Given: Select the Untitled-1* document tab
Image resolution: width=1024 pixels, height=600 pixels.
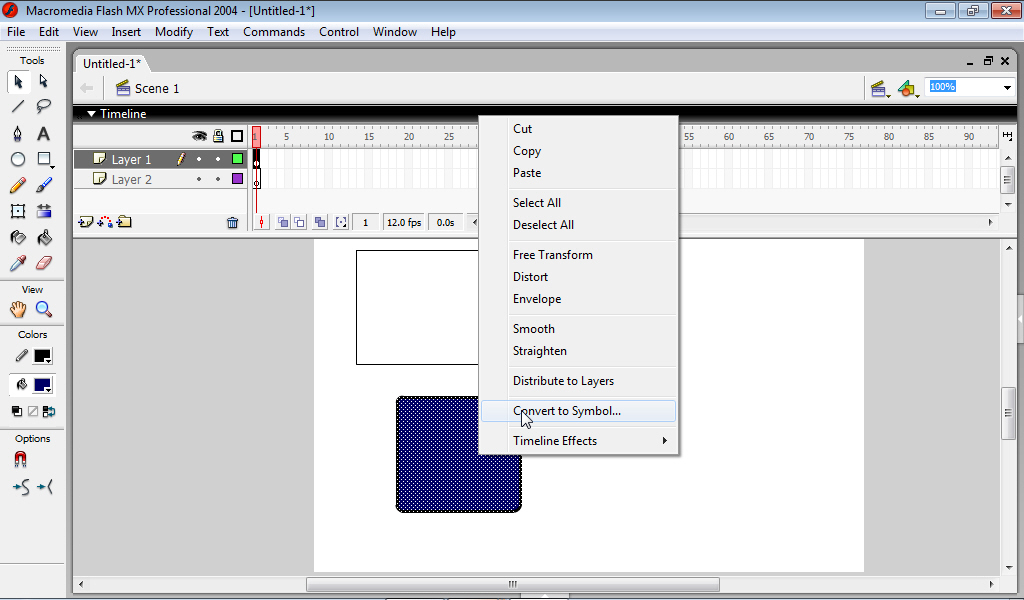Looking at the screenshot, I should (112, 63).
